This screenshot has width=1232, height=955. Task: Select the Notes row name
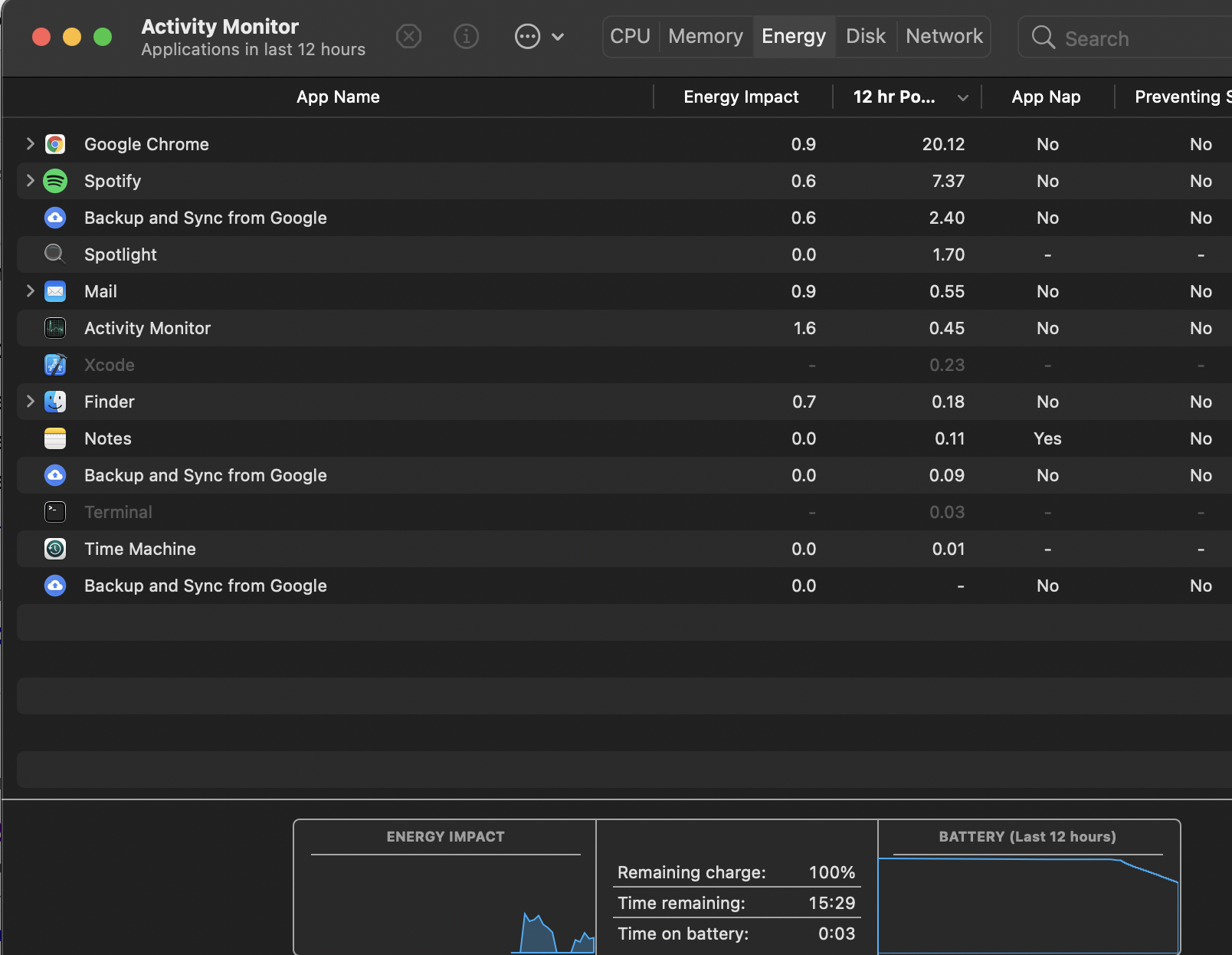tap(108, 438)
